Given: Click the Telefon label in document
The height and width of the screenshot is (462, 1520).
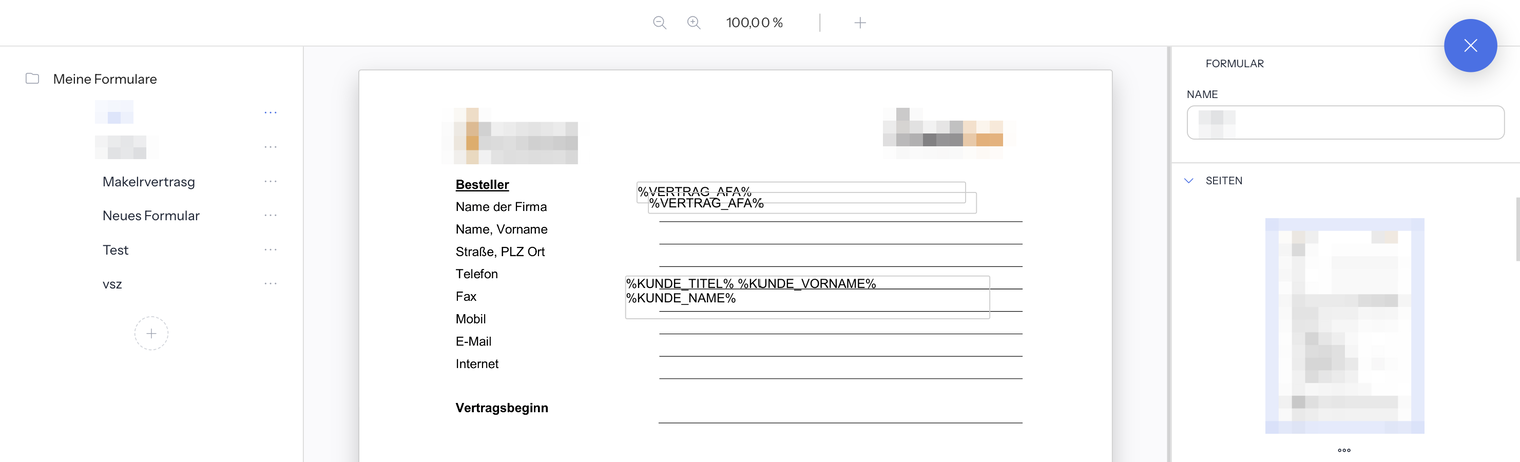Looking at the screenshot, I should [477, 274].
